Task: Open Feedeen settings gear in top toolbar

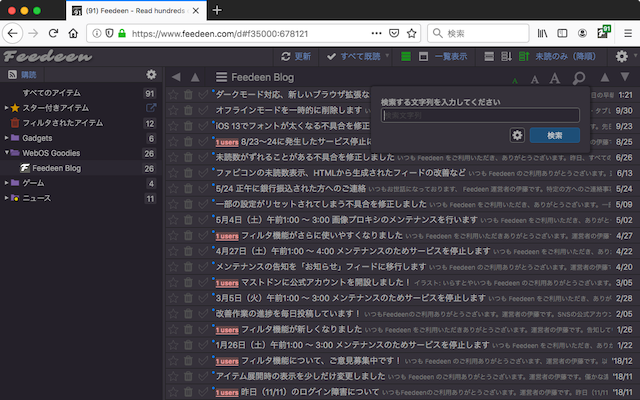Action: (621, 56)
